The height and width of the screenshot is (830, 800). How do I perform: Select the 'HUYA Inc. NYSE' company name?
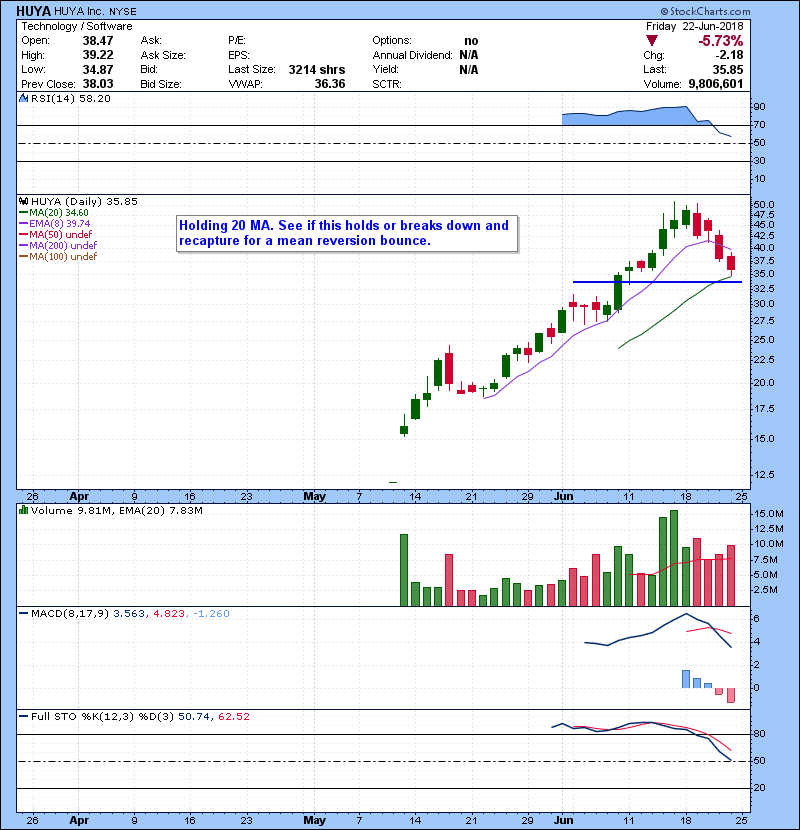click(x=95, y=12)
